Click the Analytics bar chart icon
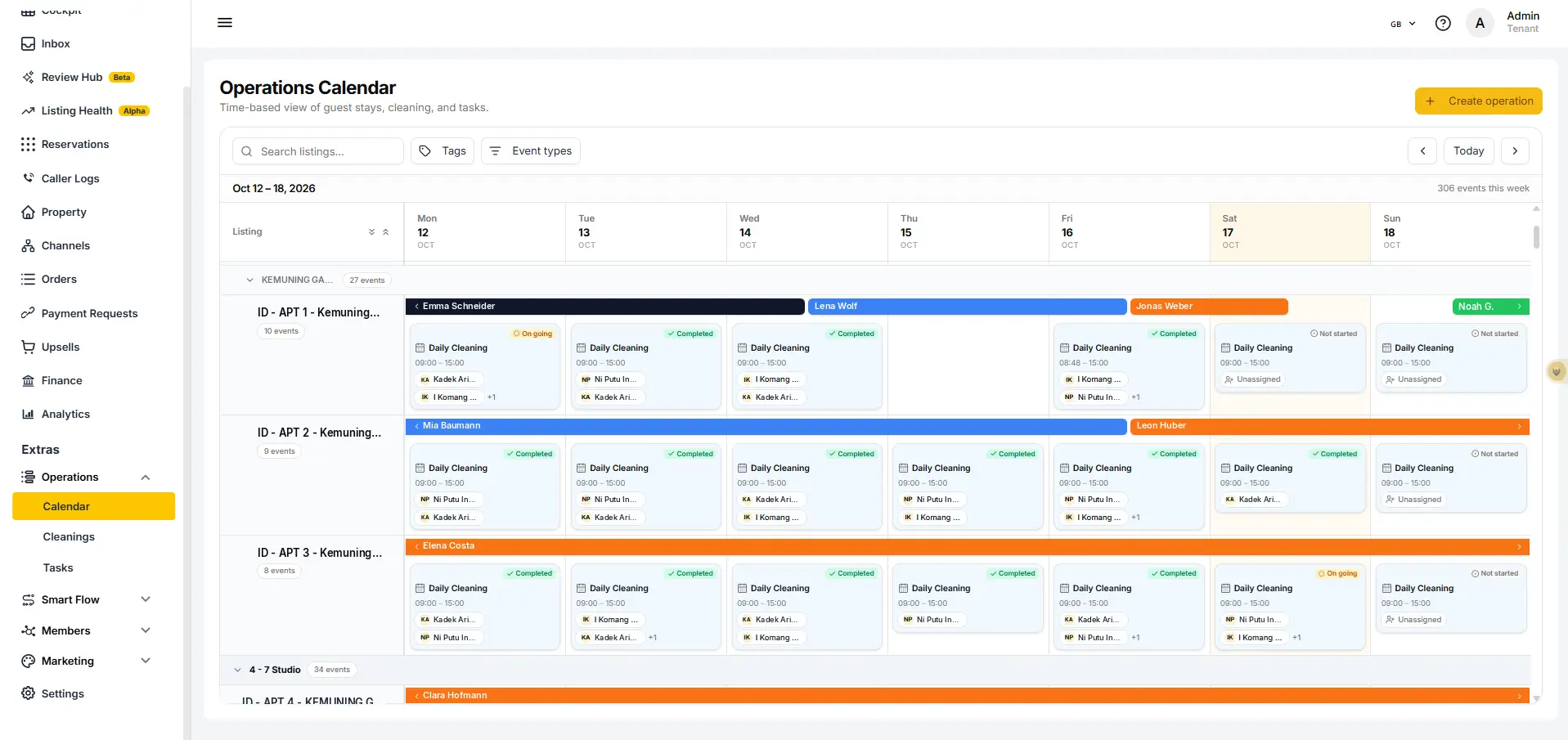 [28, 414]
